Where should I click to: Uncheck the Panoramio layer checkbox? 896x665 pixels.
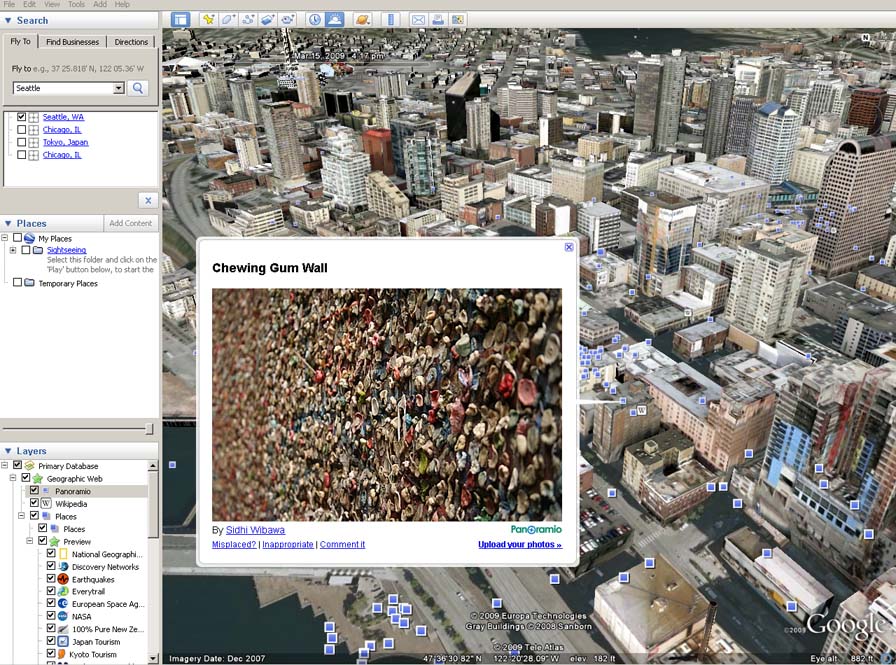pos(34,490)
